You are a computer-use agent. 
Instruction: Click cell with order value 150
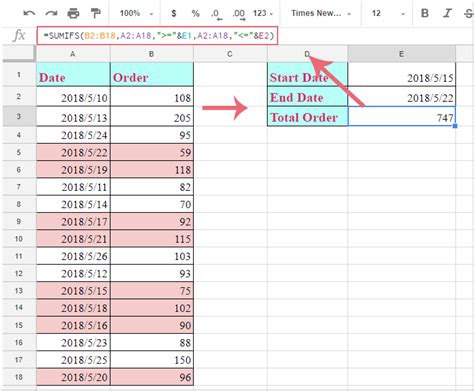(152, 360)
